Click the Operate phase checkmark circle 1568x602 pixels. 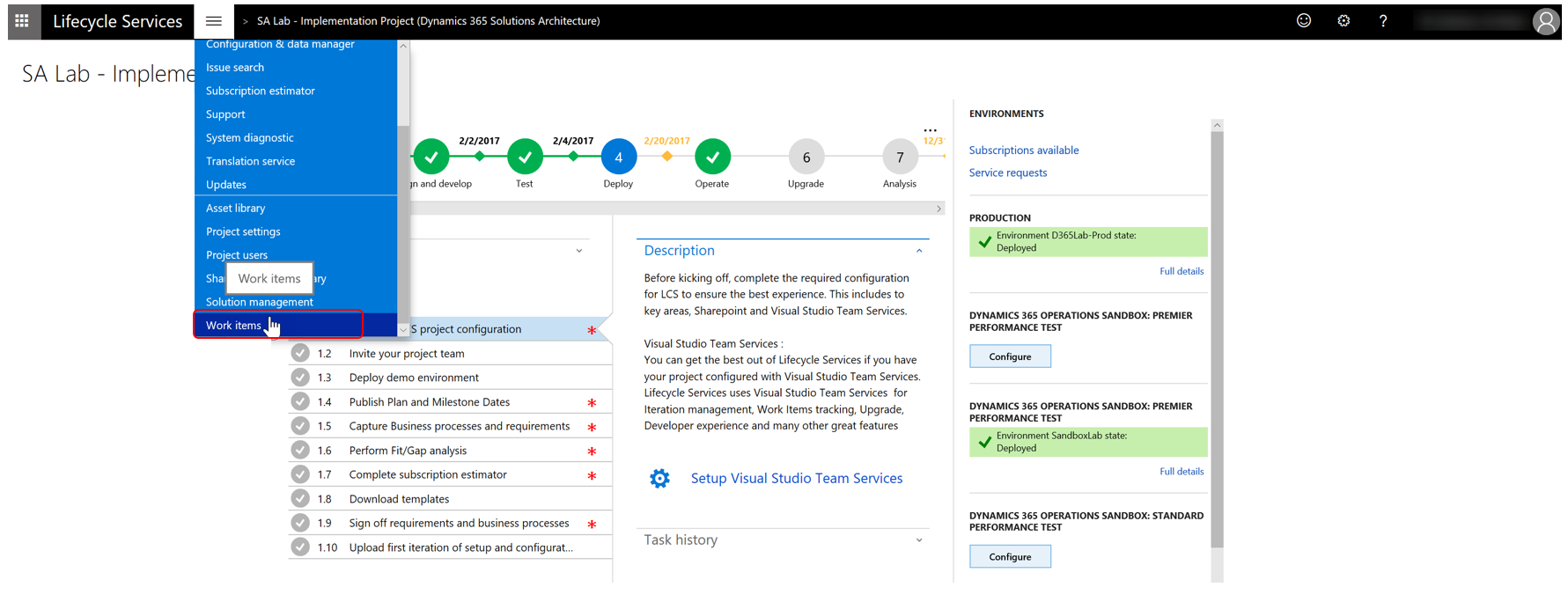(712, 158)
